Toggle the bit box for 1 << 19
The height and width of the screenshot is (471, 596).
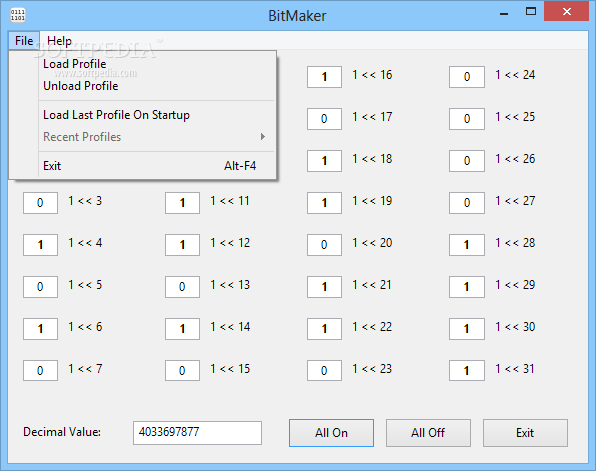click(324, 203)
